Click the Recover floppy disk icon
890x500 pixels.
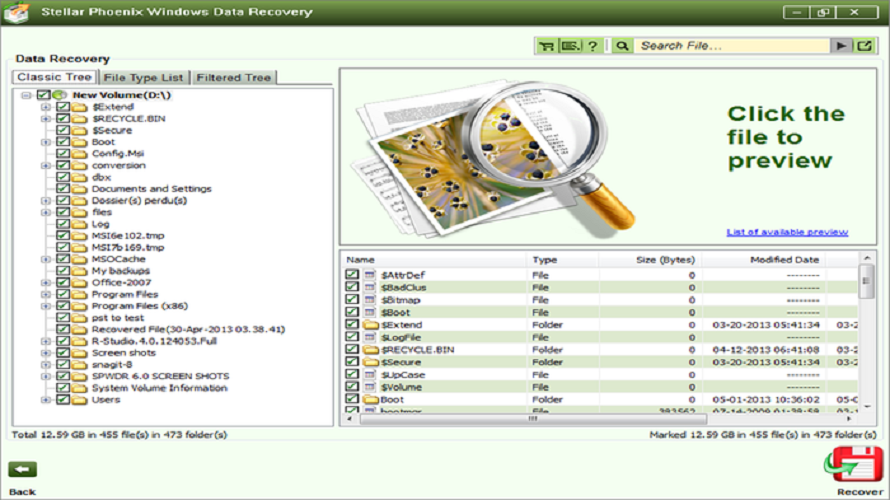click(x=854, y=464)
